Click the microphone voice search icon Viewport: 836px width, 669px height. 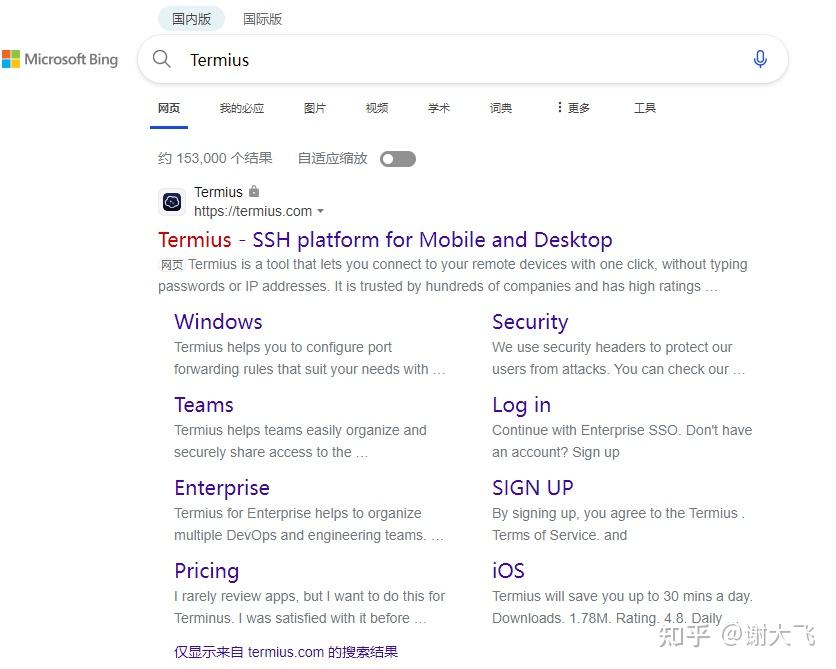[x=760, y=59]
